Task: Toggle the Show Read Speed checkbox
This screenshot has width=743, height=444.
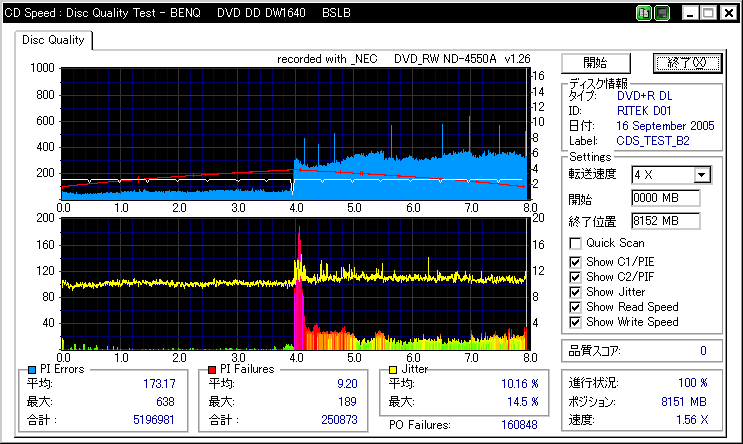Action: click(x=575, y=307)
